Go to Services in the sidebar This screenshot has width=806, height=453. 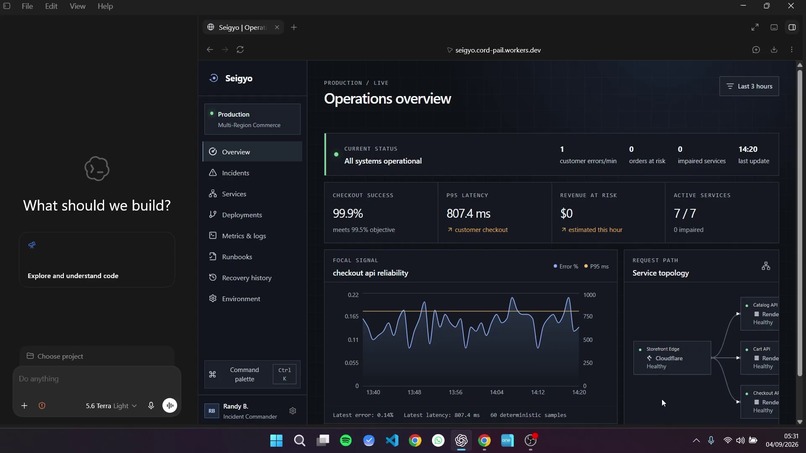coord(252,194)
